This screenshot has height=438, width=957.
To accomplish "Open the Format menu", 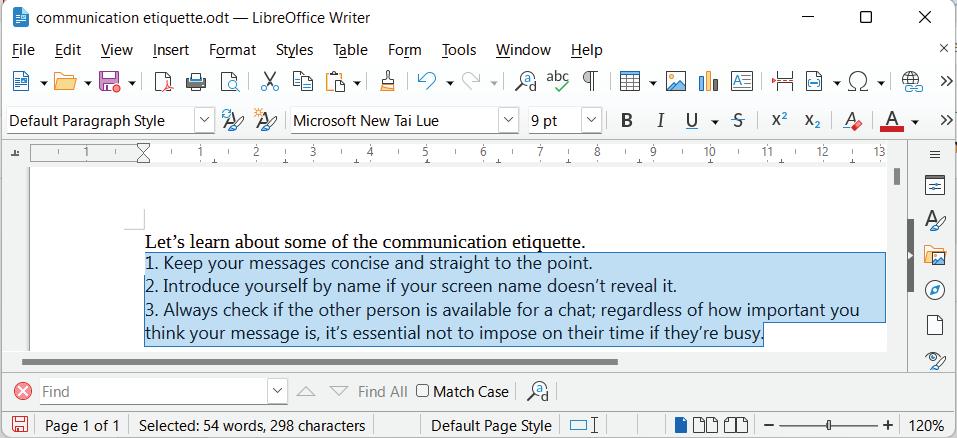I will tap(233, 49).
